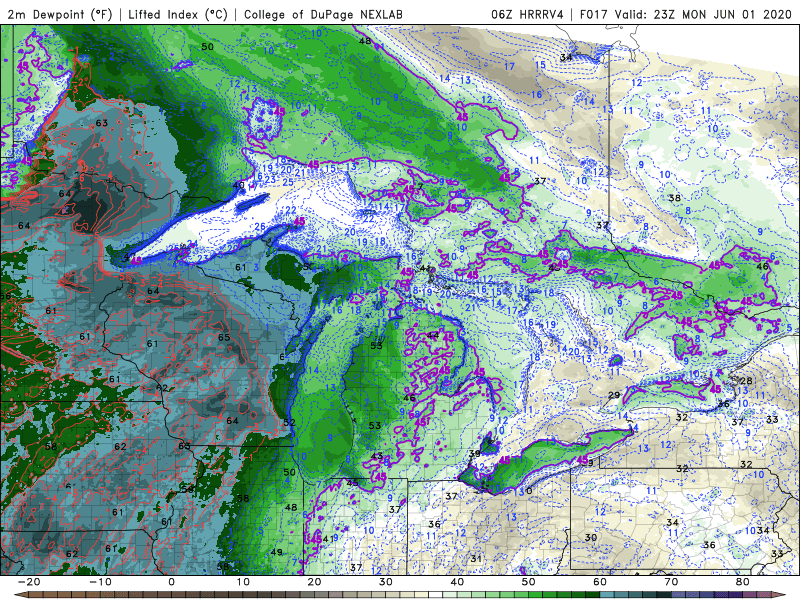This screenshot has height=600, width=800.
Task: Click the '60' color scale tick label
Action: click(x=600, y=582)
